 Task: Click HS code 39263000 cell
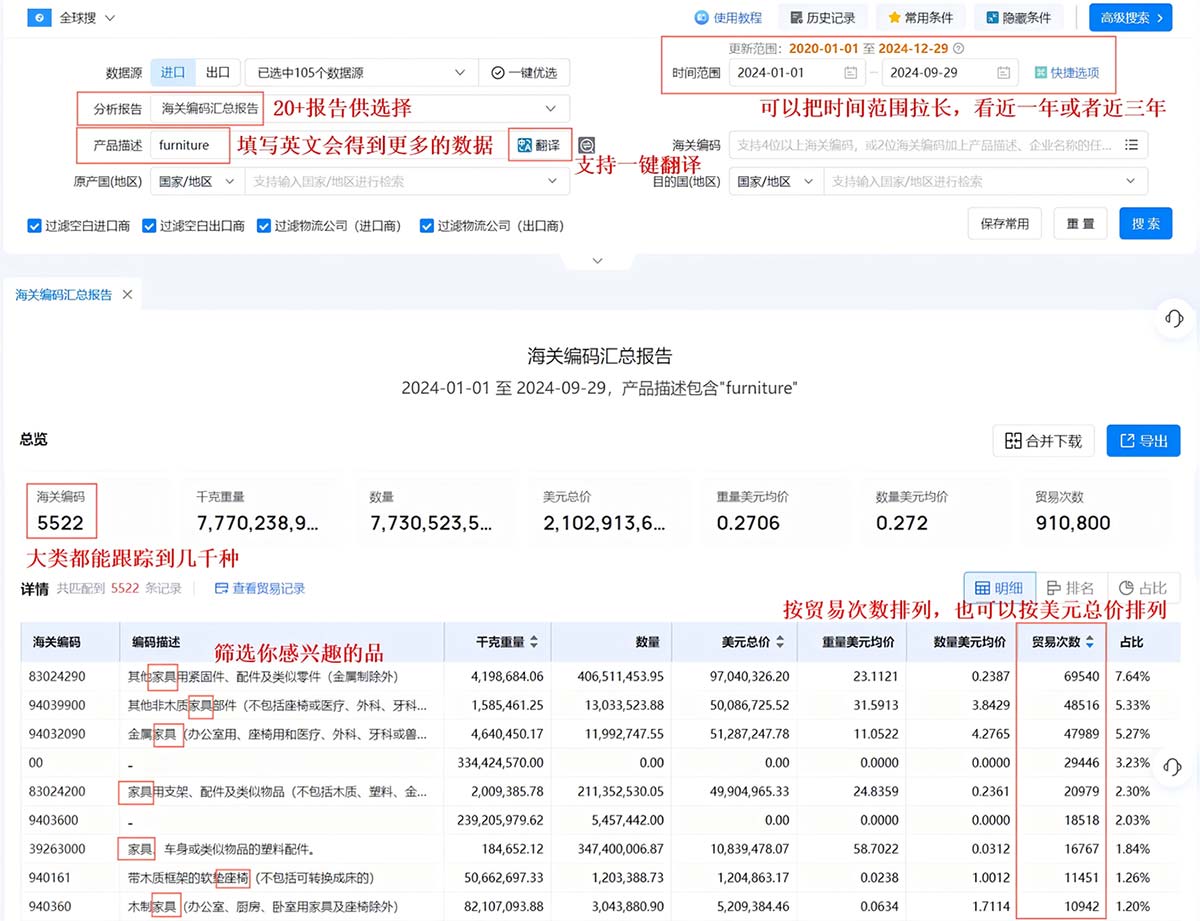(59, 849)
